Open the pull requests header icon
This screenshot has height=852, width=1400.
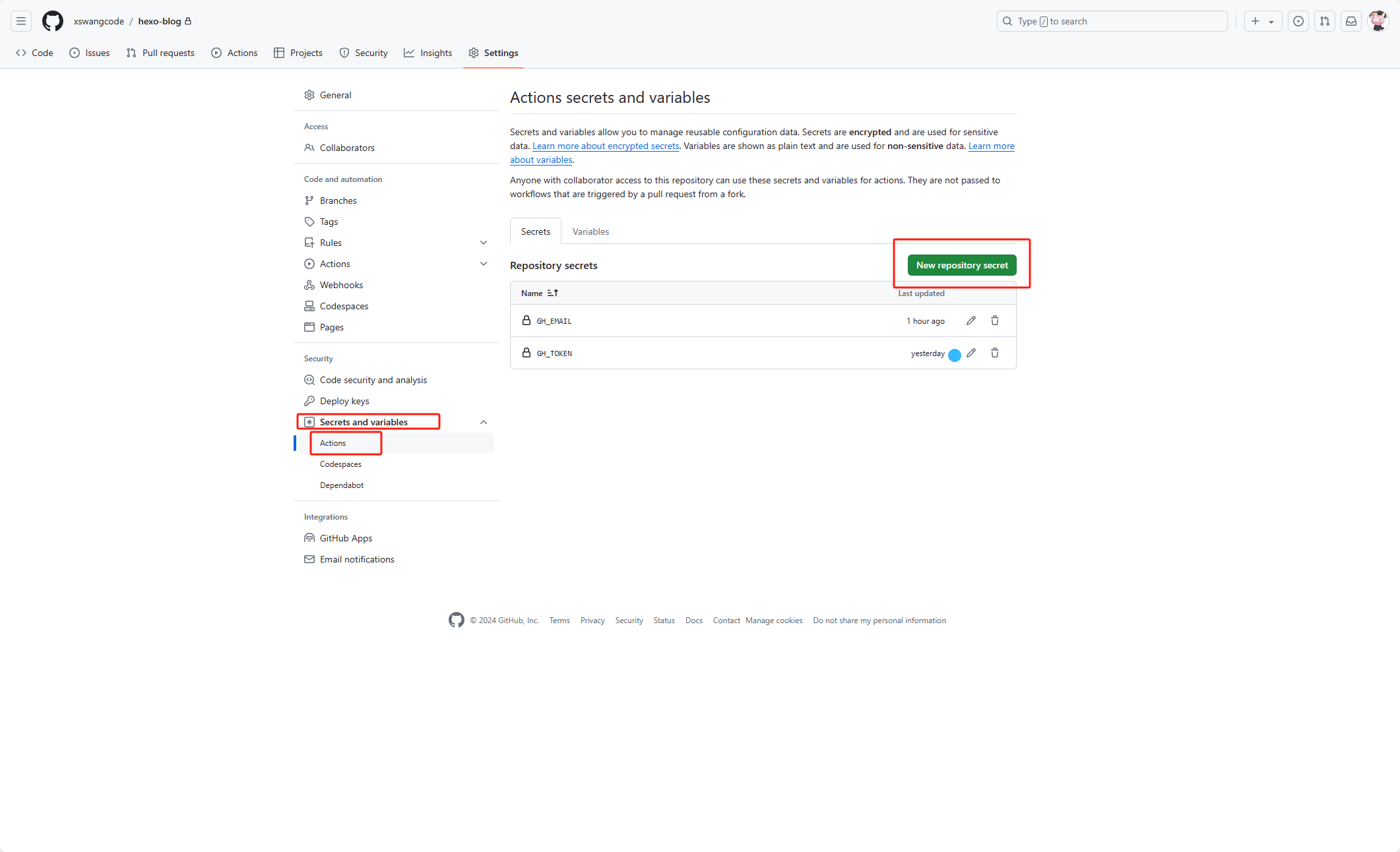[x=1325, y=21]
